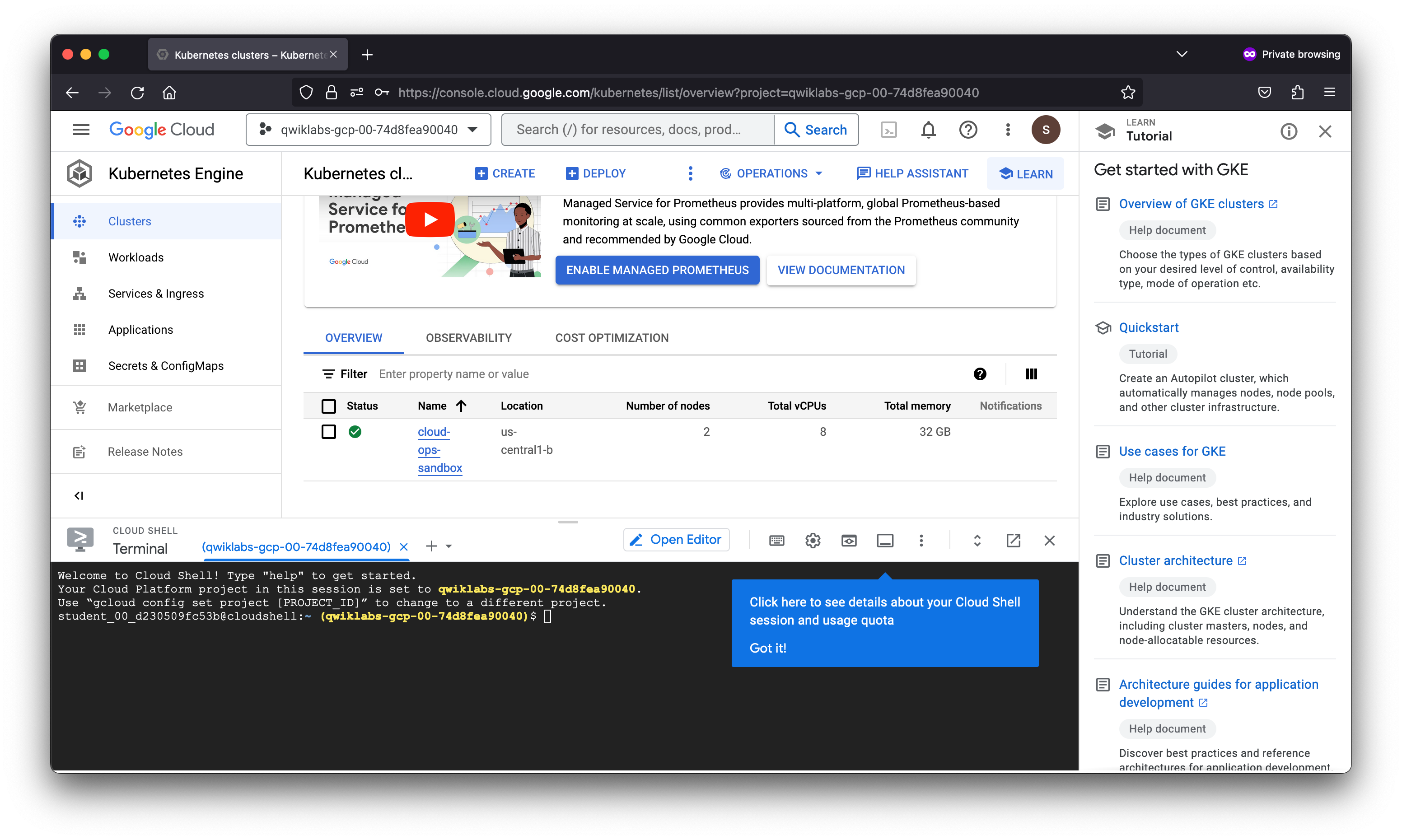1402x840 pixels.
Task: Switch to the OVERVIEW tab
Action: [x=353, y=338]
